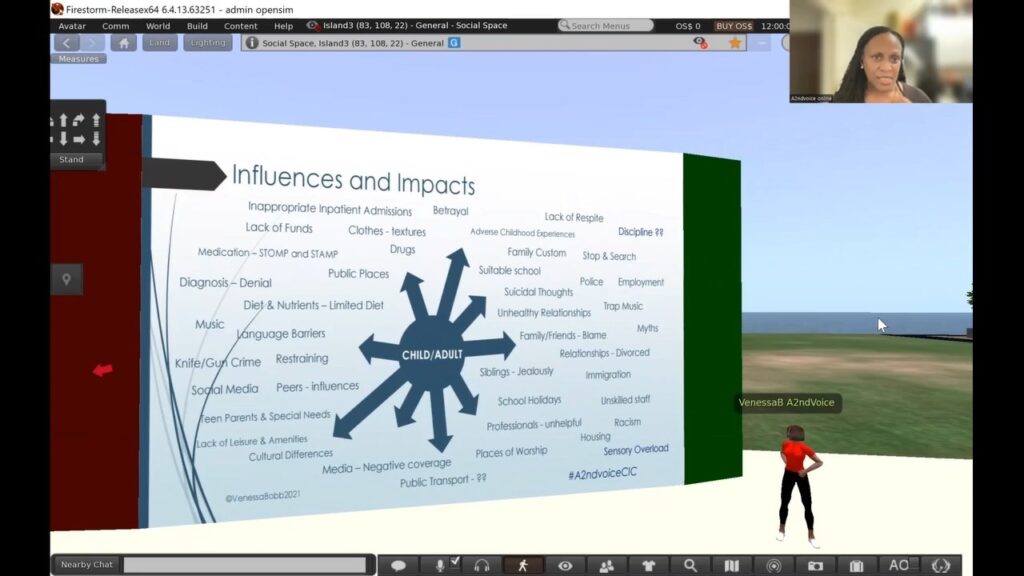This screenshot has width=1024, height=576.
Task: Focus the nearby chat text input
Action: coord(245,565)
